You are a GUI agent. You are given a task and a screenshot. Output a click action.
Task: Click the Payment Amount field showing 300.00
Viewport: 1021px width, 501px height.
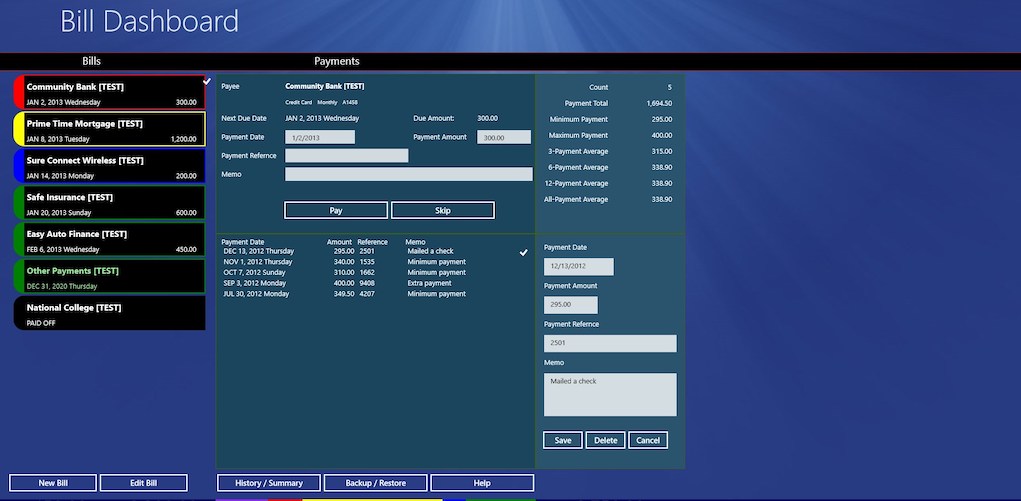[503, 137]
